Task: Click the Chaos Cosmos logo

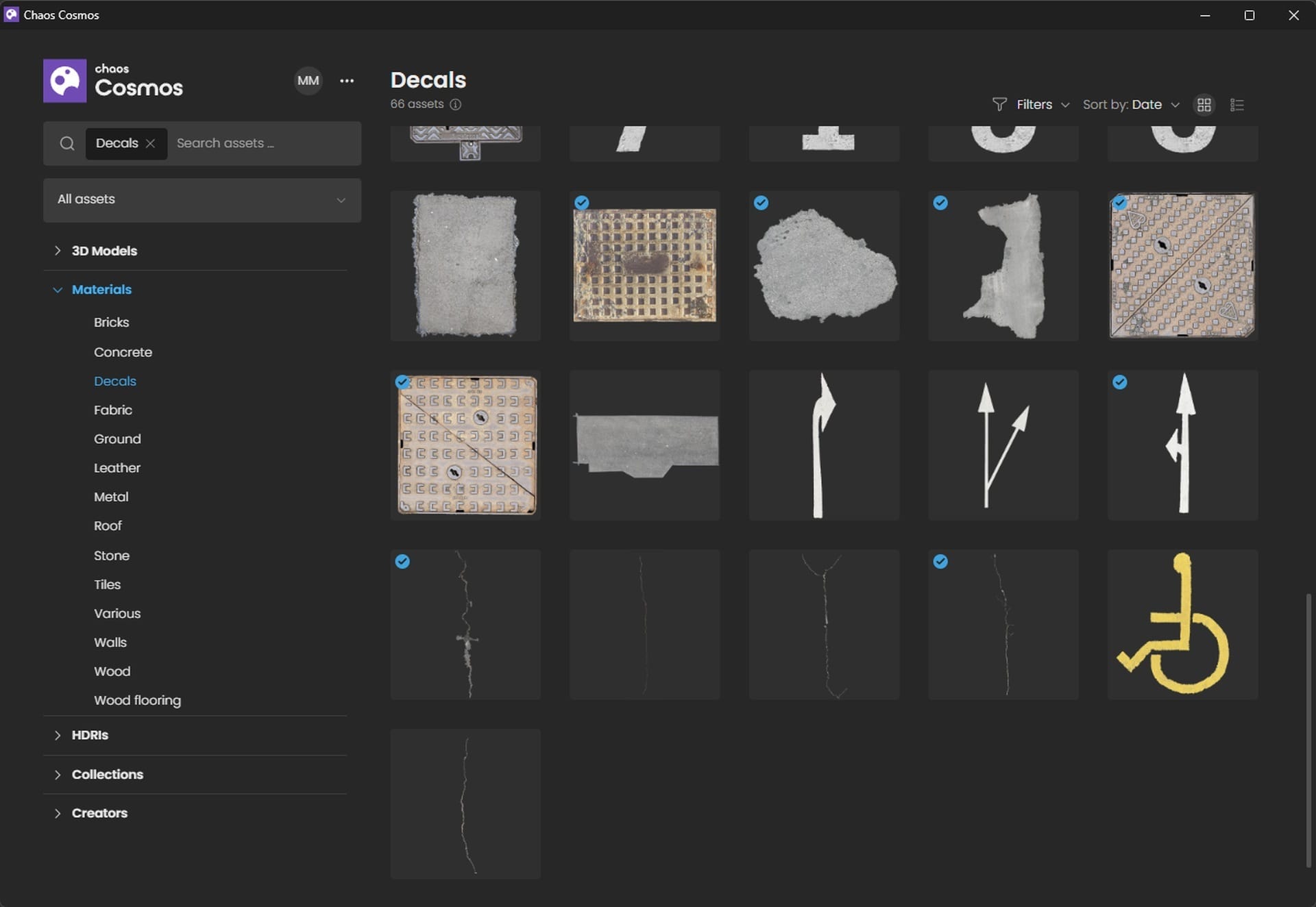Action: pyautogui.click(x=65, y=81)
